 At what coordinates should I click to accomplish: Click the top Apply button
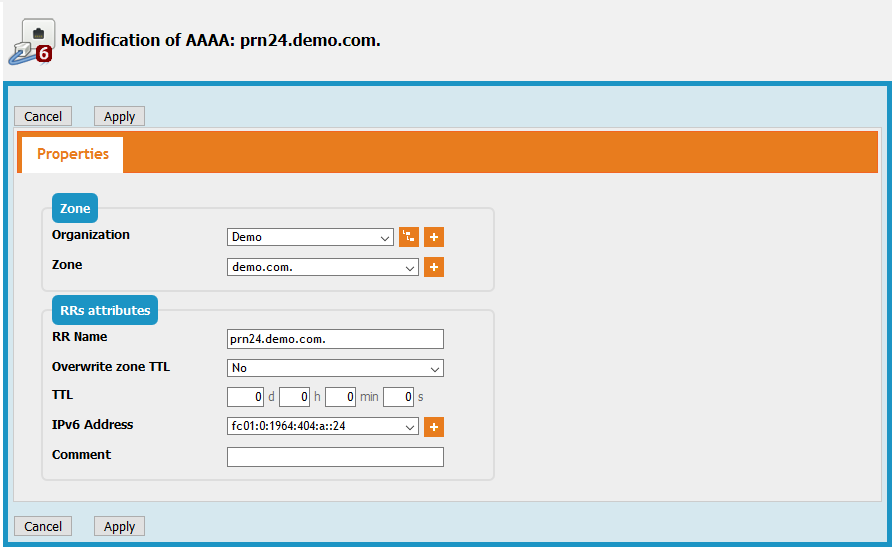pyautogui.click(x=119, y=116)
